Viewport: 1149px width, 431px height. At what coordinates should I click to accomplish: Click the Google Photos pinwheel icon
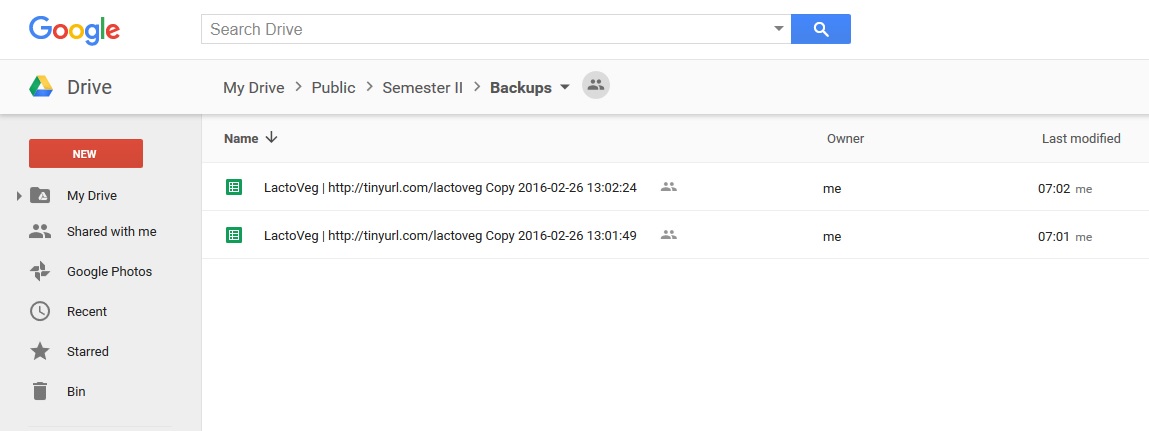point(40,271)
